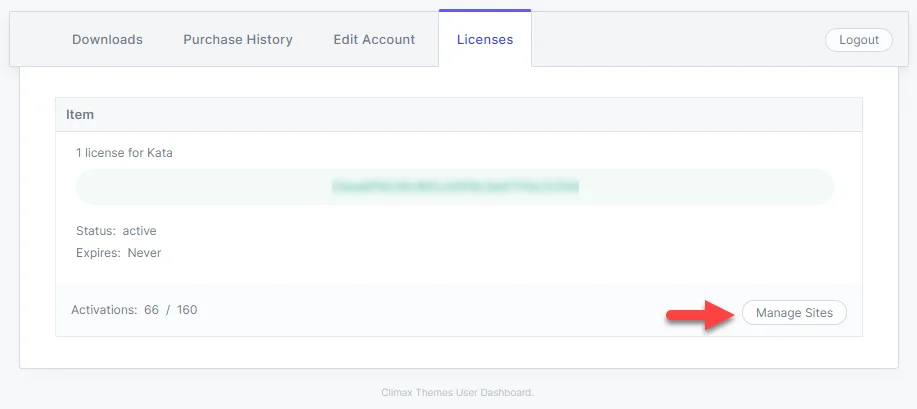The width and height of the screenshot is (917, 409).
Task: Click the 'Expires:' label
Action: [98, 253]
